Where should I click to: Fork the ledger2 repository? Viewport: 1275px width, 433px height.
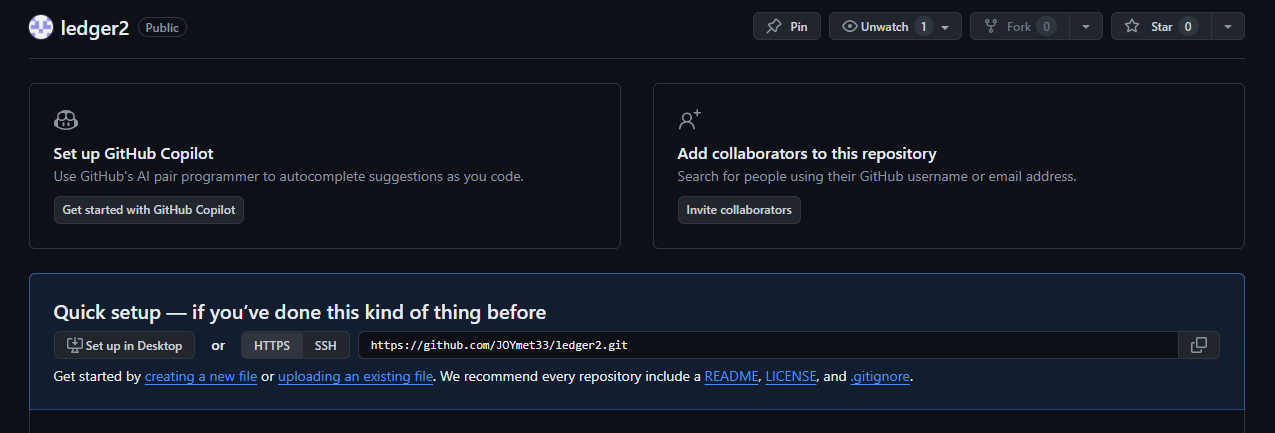point(1019,27)
